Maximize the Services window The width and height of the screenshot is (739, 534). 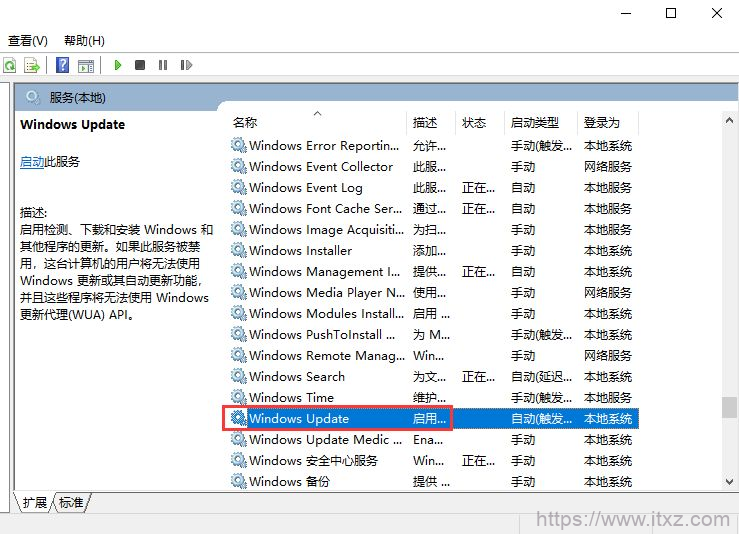[671, 13]
